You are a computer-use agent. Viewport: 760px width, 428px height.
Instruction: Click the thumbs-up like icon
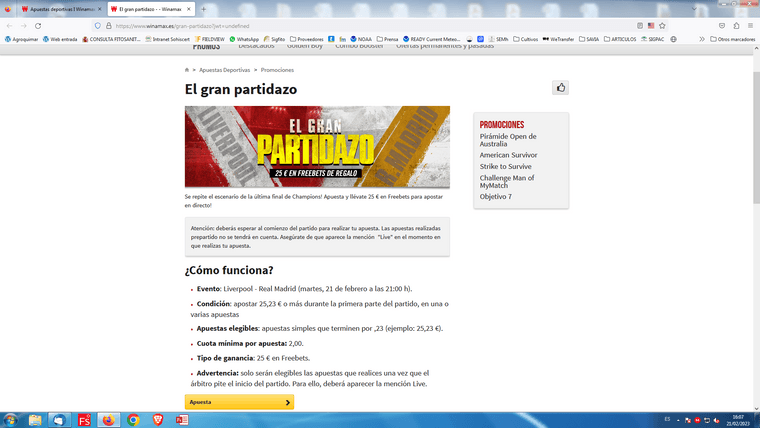pyautogui.click(x=560, y=88)
